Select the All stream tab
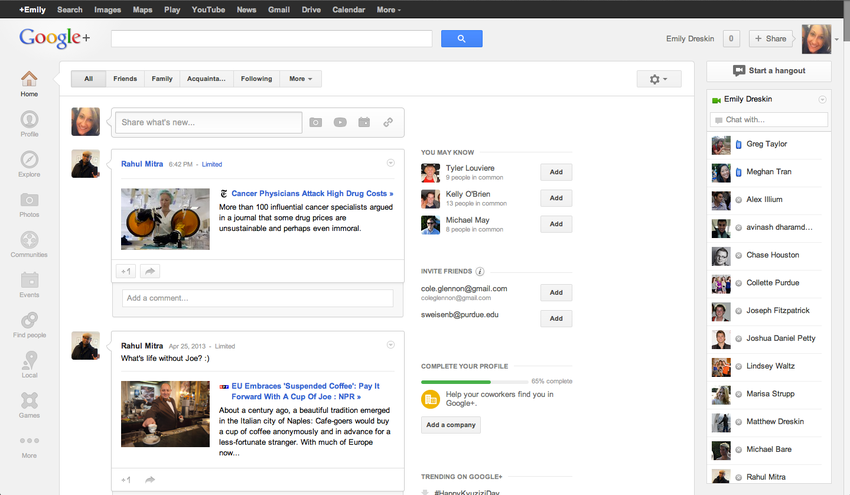850x495 pixels. pos(89,79)
